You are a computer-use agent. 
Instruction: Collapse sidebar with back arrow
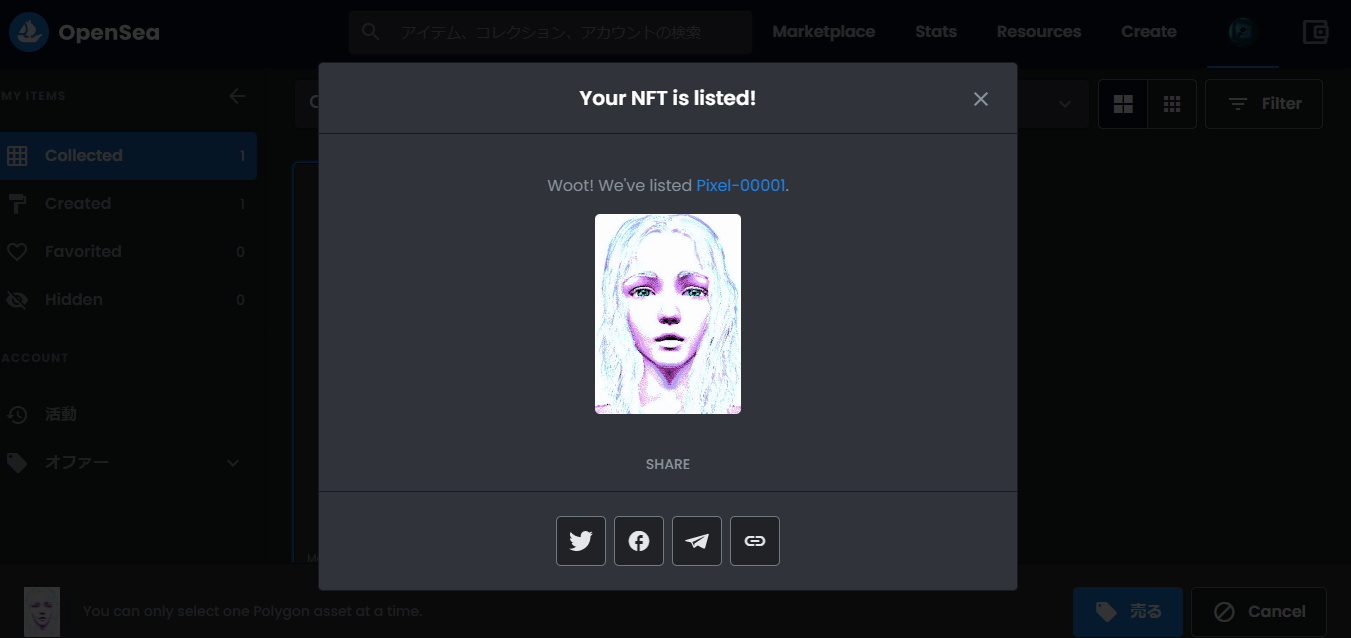[x=237, y=96]
